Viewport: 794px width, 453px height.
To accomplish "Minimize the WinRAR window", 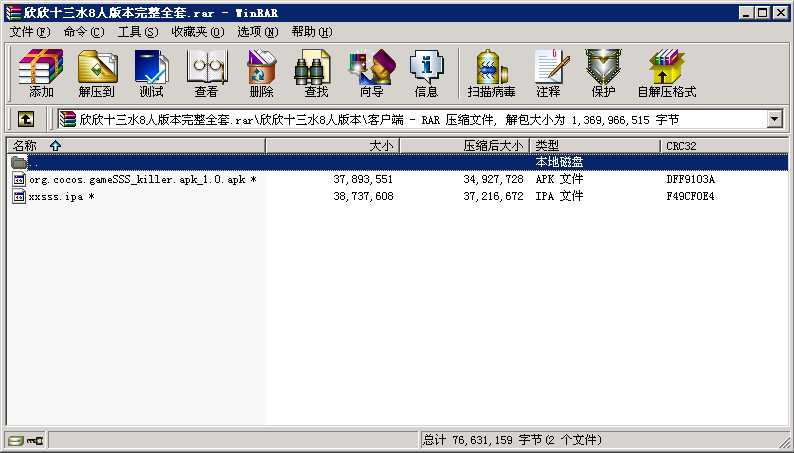I will (745, 13).
